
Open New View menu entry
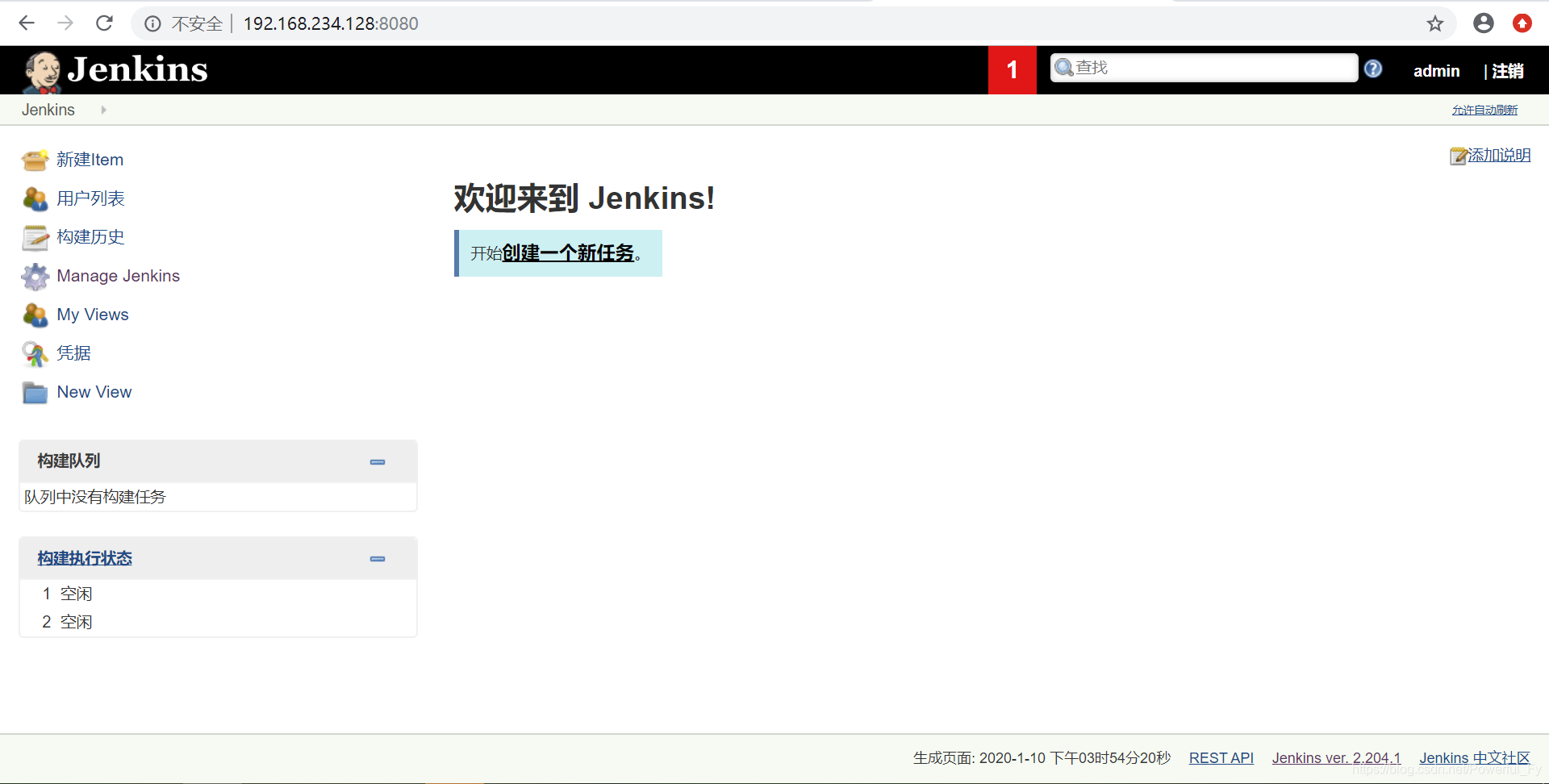pos(94,392)
